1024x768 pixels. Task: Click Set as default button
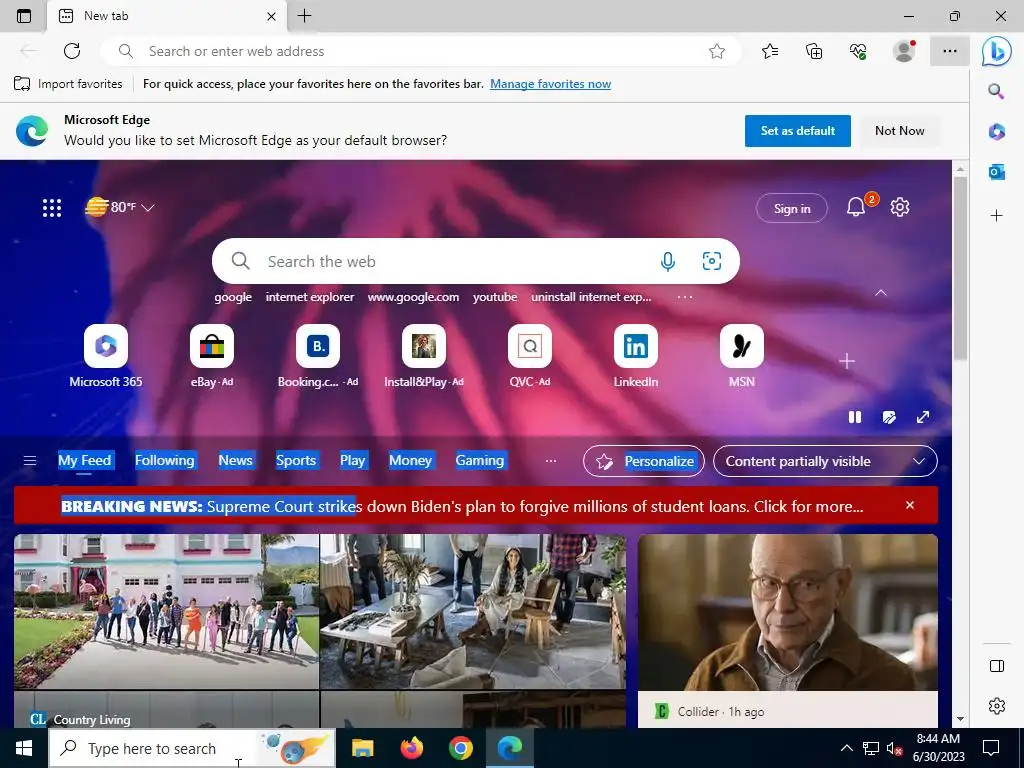pyautogui.click(x=797, y=131)
